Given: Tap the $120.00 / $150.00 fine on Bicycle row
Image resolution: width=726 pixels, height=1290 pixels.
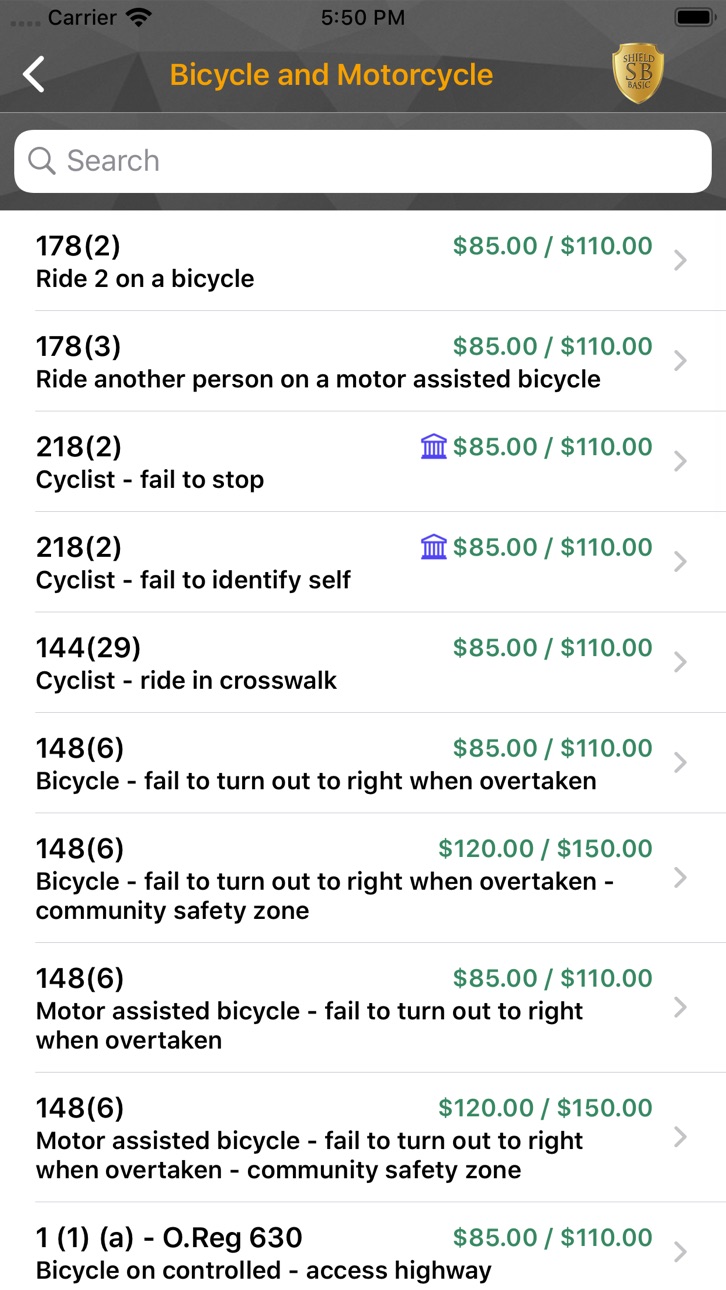Looking at the screenshot, I should coord(545,848).
